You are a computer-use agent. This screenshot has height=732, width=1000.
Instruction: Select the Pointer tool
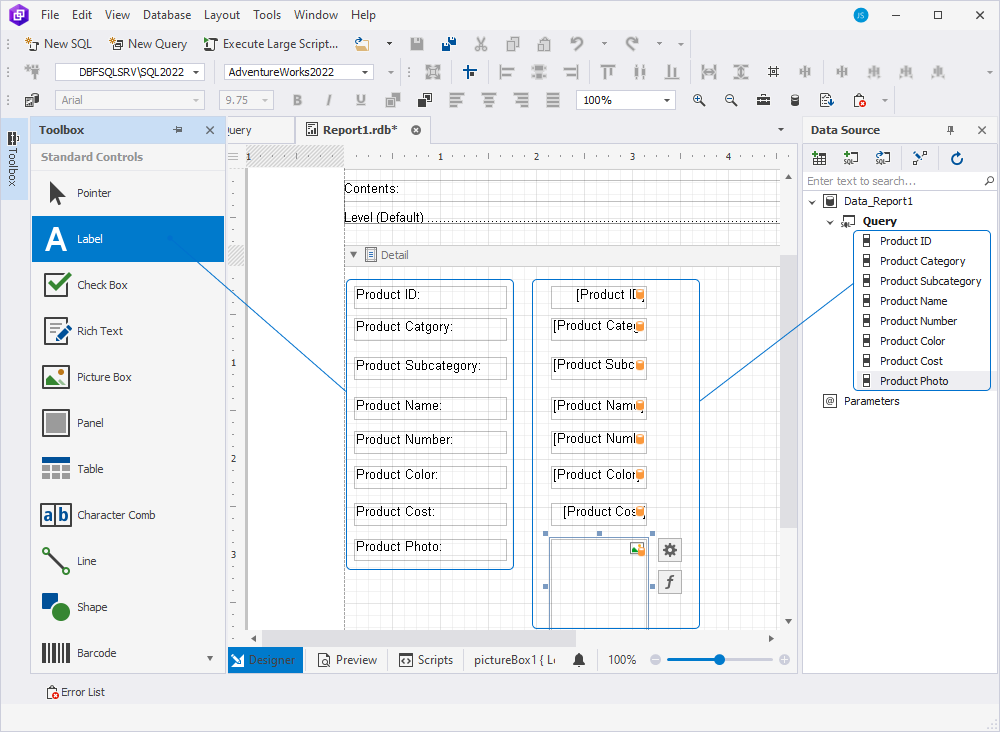tap(128, 193)
